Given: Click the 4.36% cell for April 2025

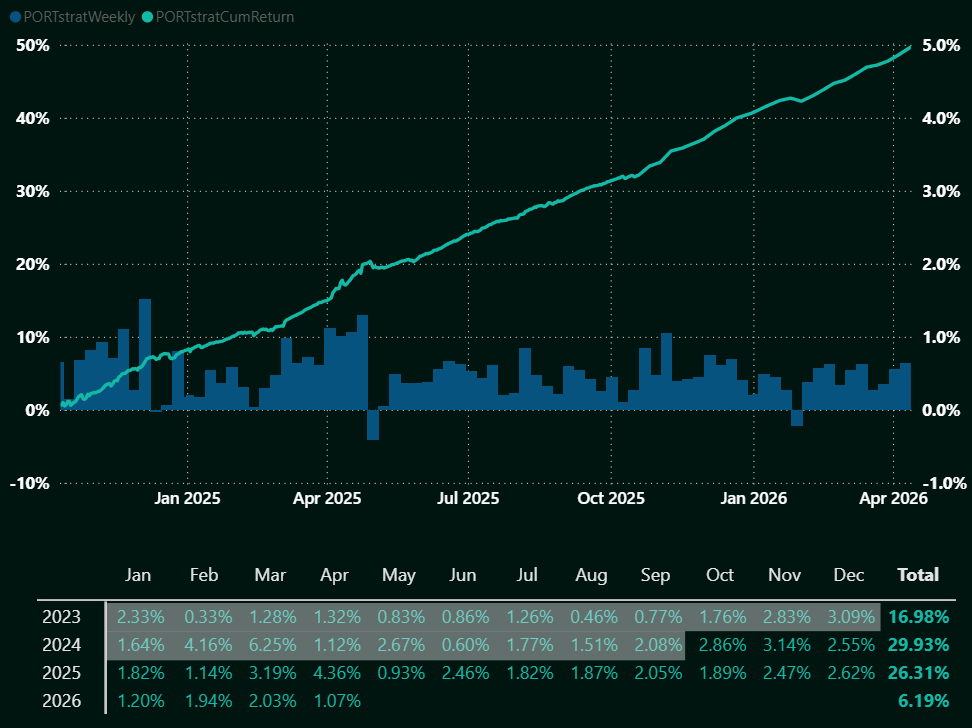Looking at the screenshot, I should pyautogui.click(x=333, y=673).
